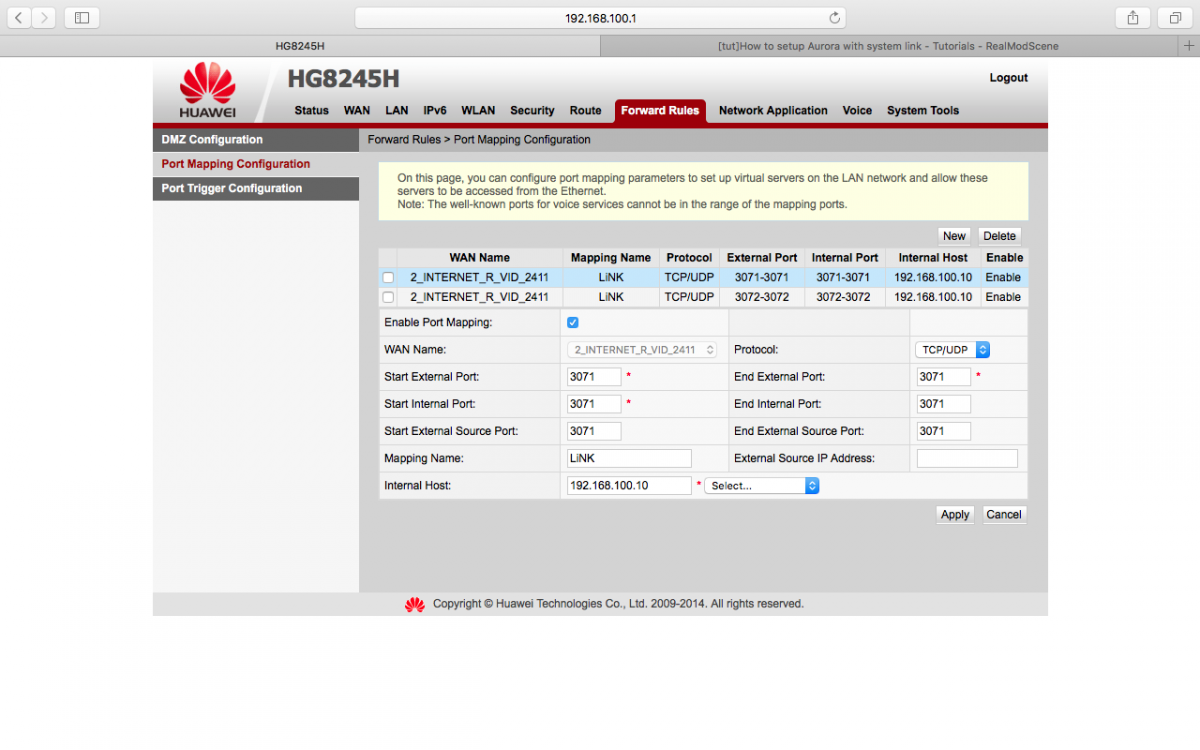
Task: Go forward with Safari forward arrow
Action: [44, 17]
